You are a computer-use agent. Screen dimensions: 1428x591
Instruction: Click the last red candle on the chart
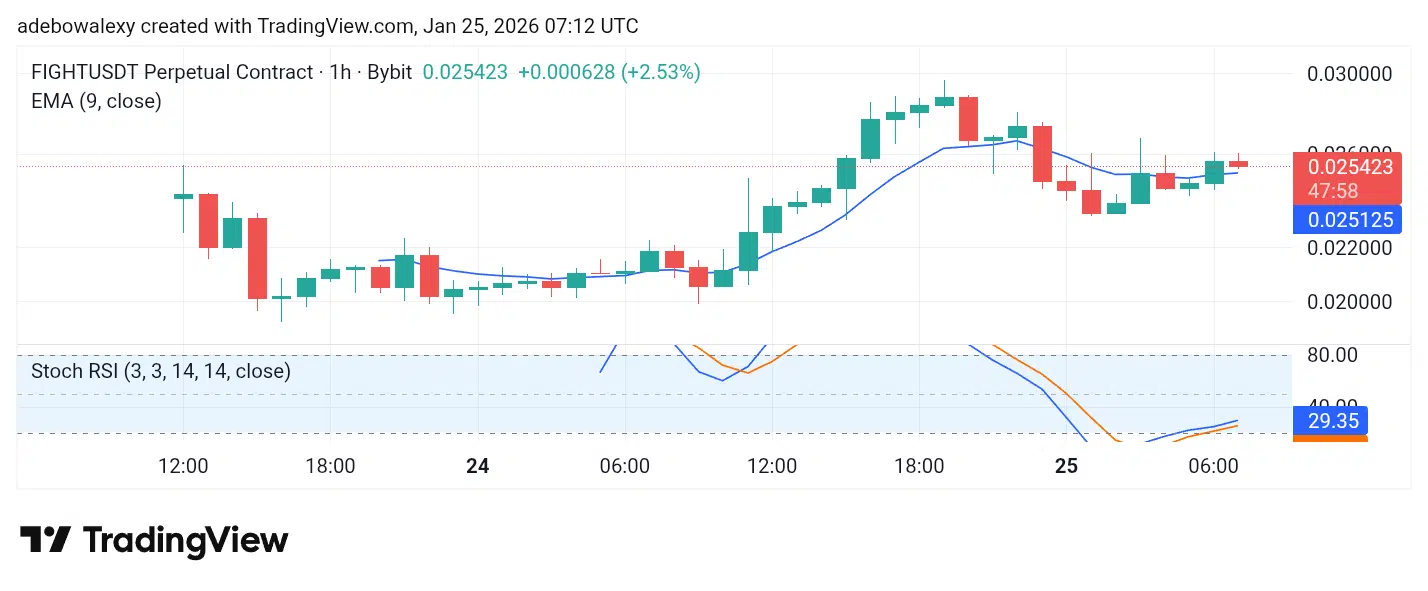[x=1239, y=163]
